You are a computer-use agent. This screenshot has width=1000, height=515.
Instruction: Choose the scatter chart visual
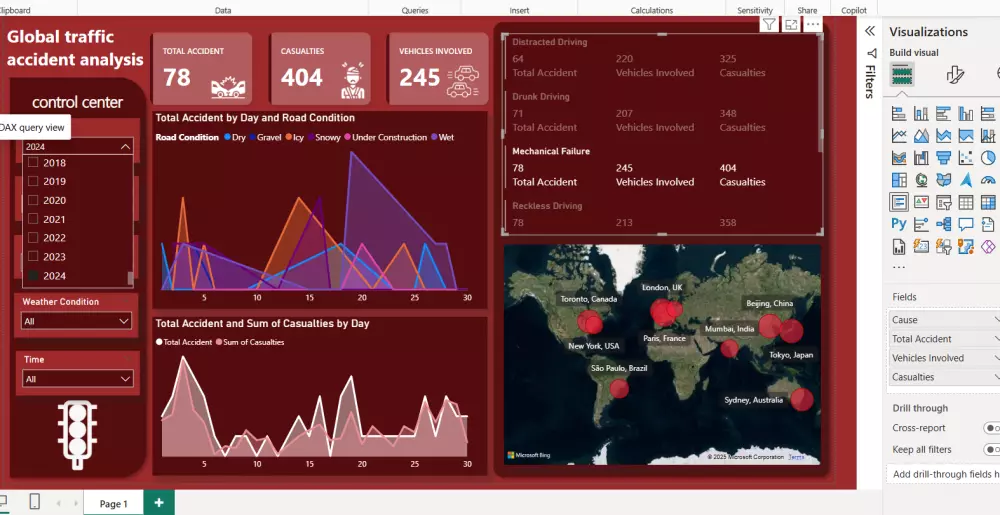point(966,157)
